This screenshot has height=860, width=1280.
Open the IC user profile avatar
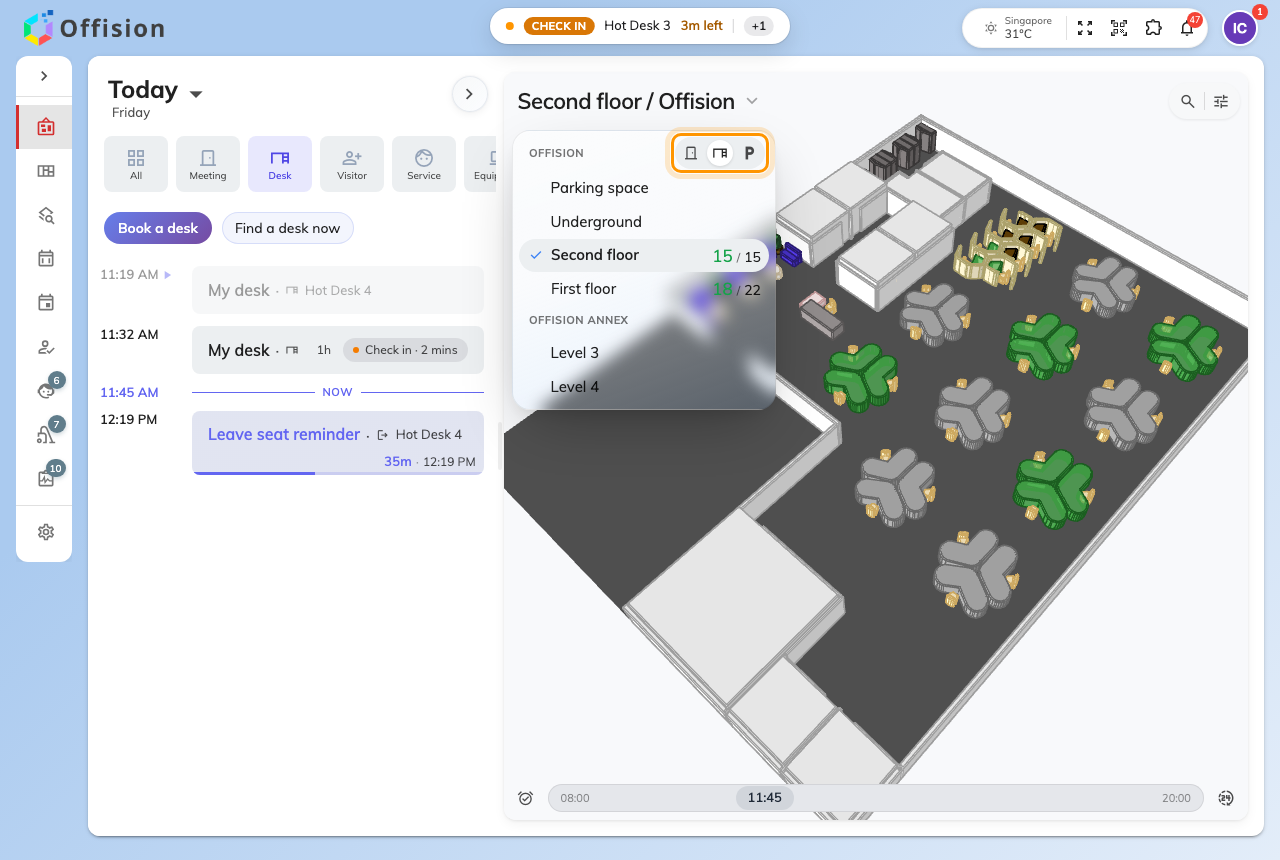tap(1240, 28)
